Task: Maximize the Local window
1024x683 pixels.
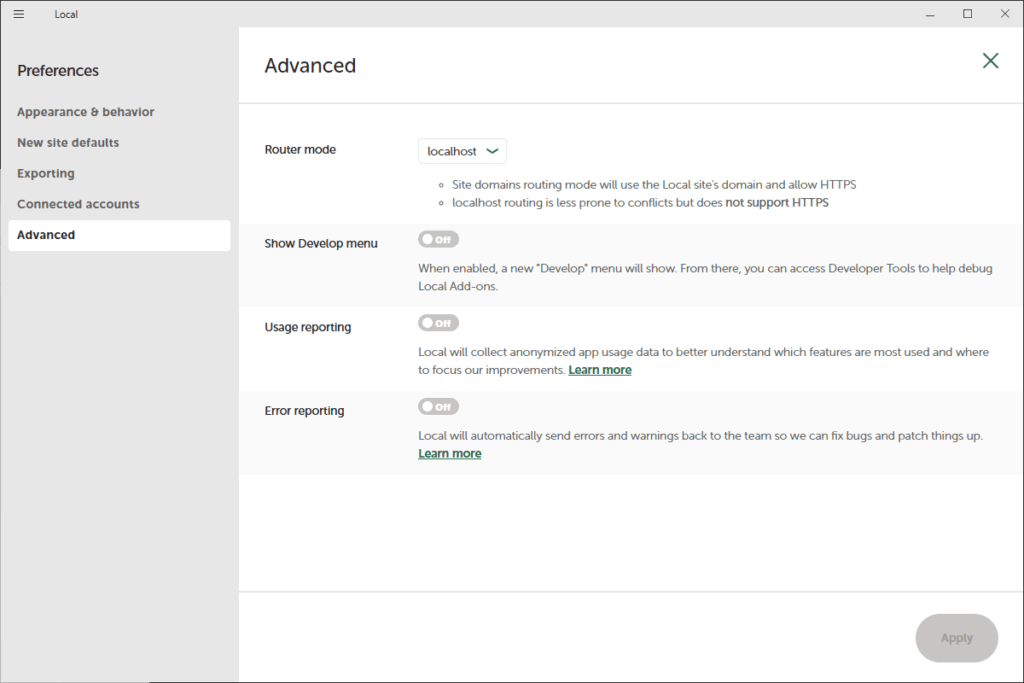Action: (967, 14)
